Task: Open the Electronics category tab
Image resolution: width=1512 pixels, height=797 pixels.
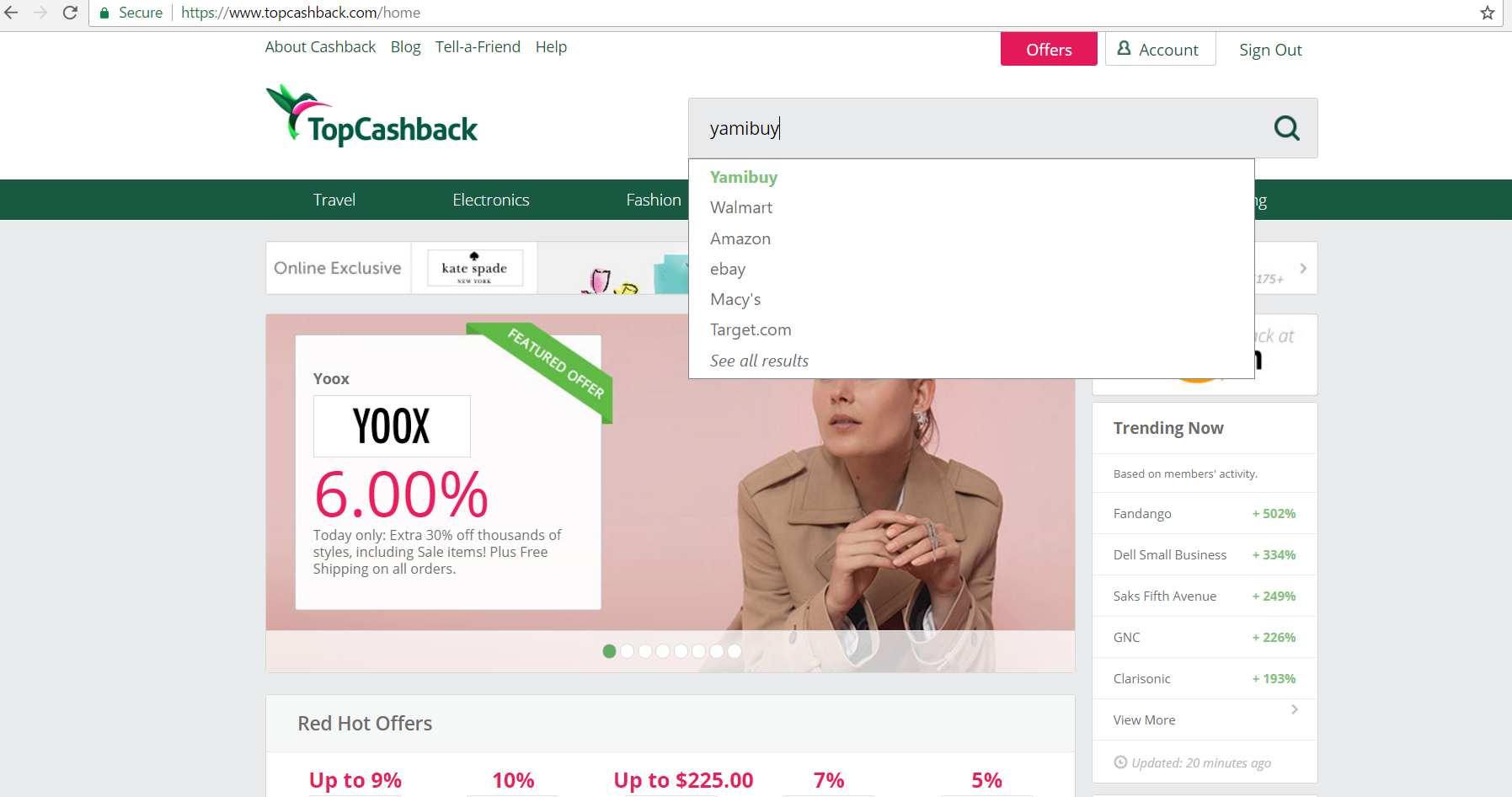Action: pyautogui.click(x=491, y=200)
